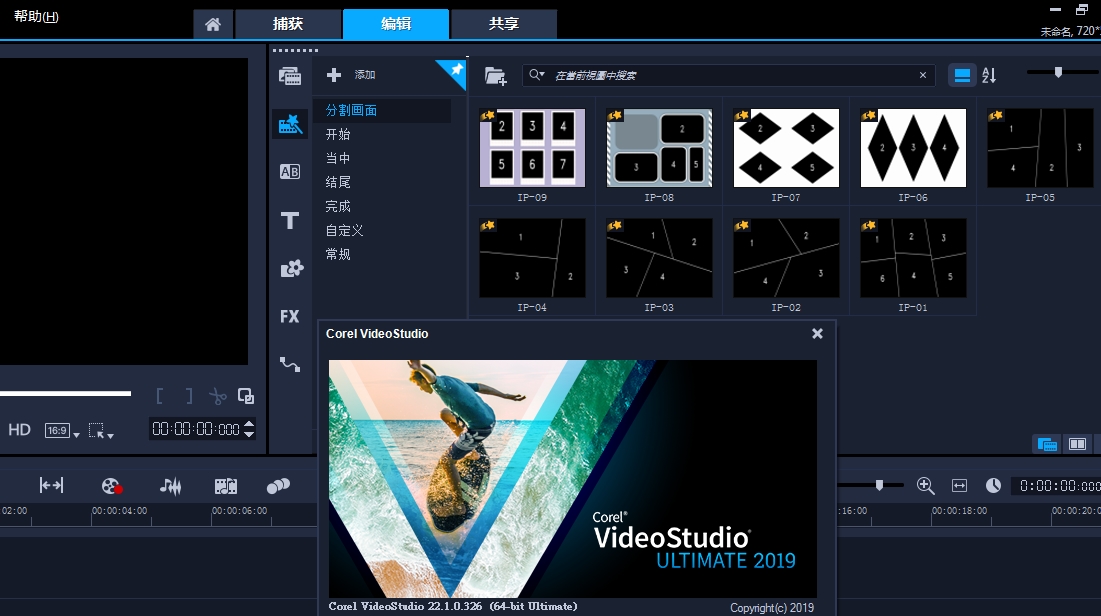The image size is (1101, 616).
Task: Open the sound mixer icon
Action: [x=171, y=485]
